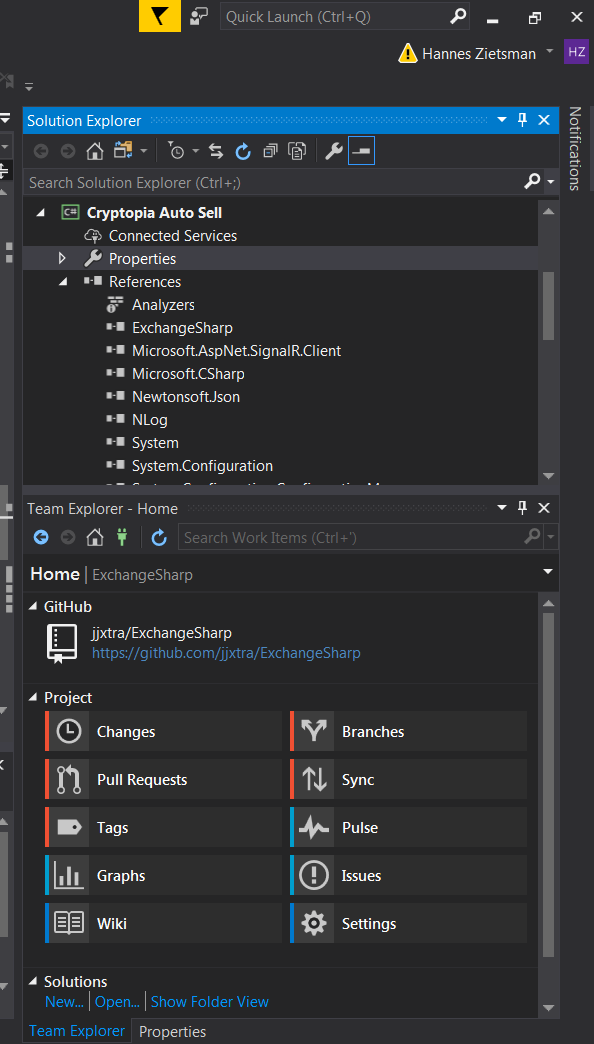Viewport: 594px width, 1044px height.
Task: Pin the Solution Explorer panel
Action: [x=522, y=119]
